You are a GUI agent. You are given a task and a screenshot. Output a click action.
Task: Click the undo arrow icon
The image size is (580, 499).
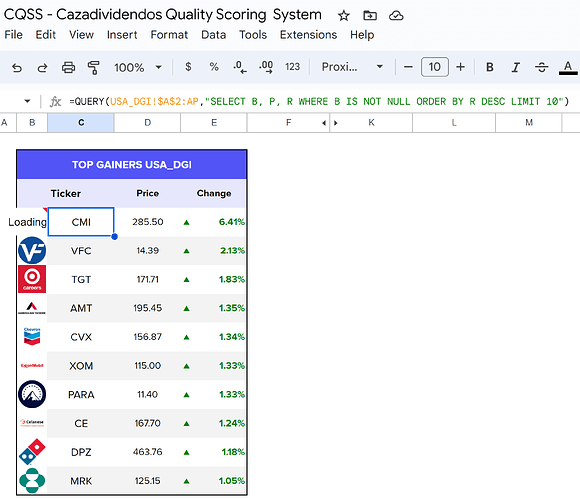point(17,68)
